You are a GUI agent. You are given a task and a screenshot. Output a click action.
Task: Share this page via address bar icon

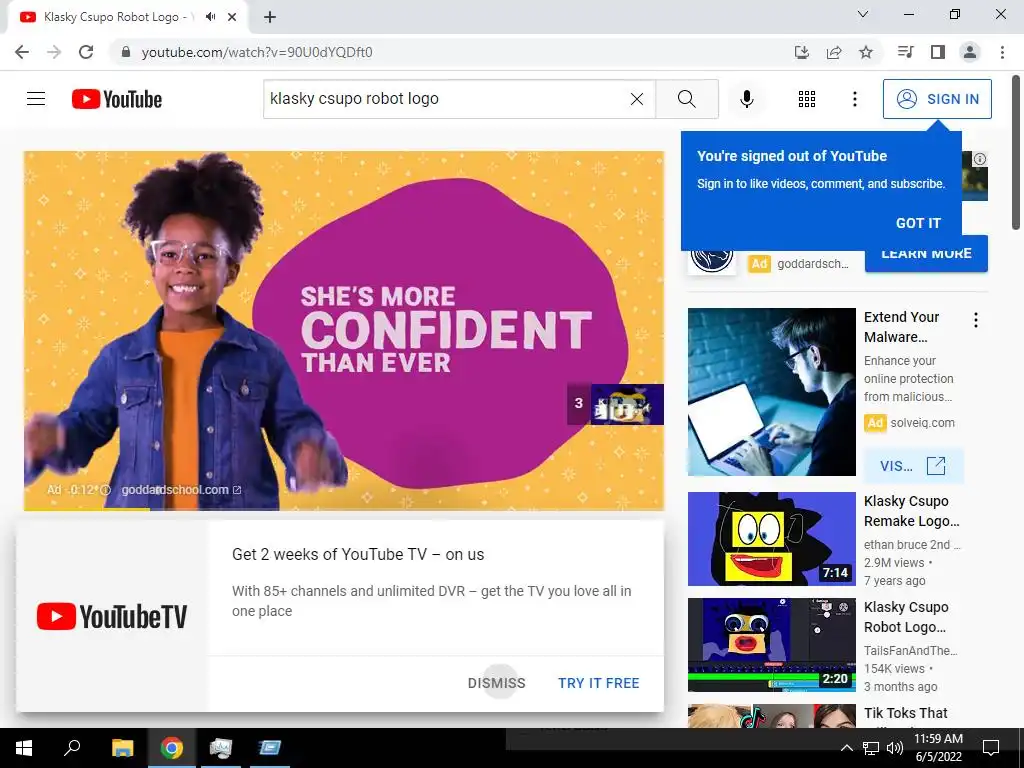[x=833, y=52]
